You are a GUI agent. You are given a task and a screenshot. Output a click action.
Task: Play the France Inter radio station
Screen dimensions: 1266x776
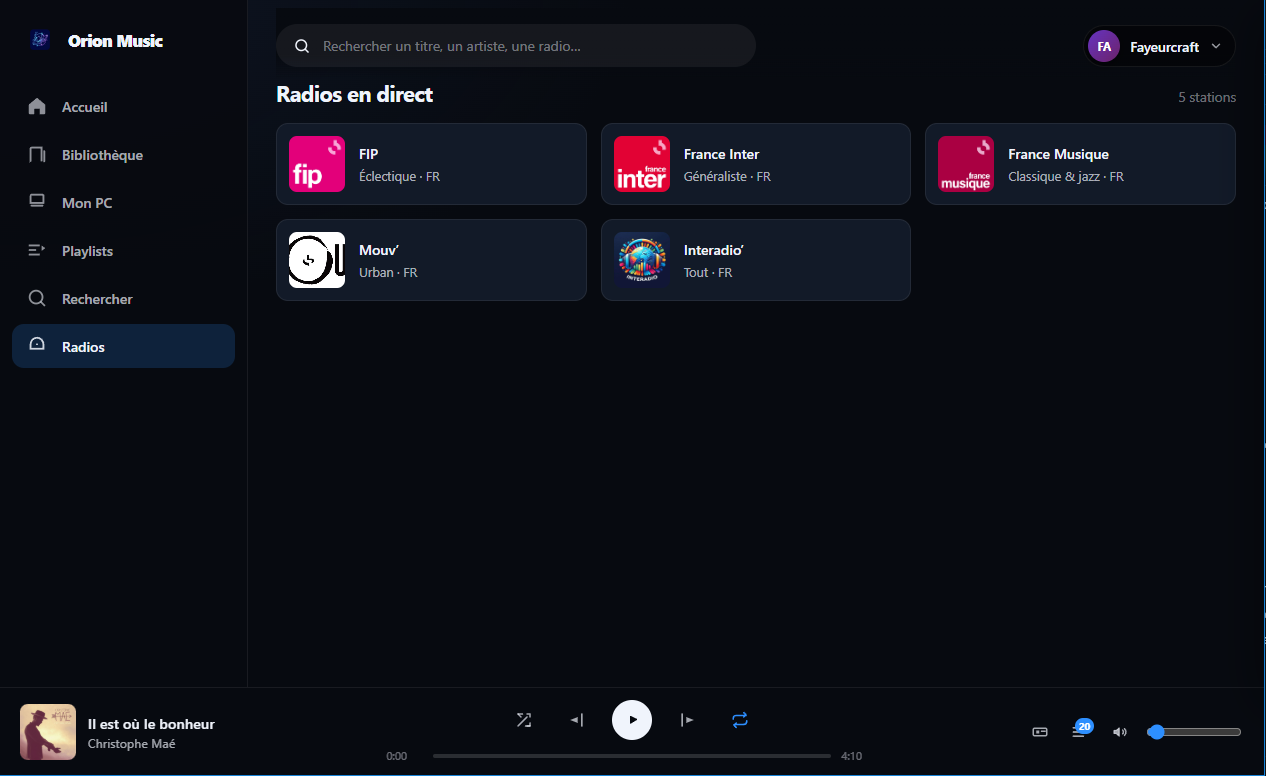[x=756, y=164]
